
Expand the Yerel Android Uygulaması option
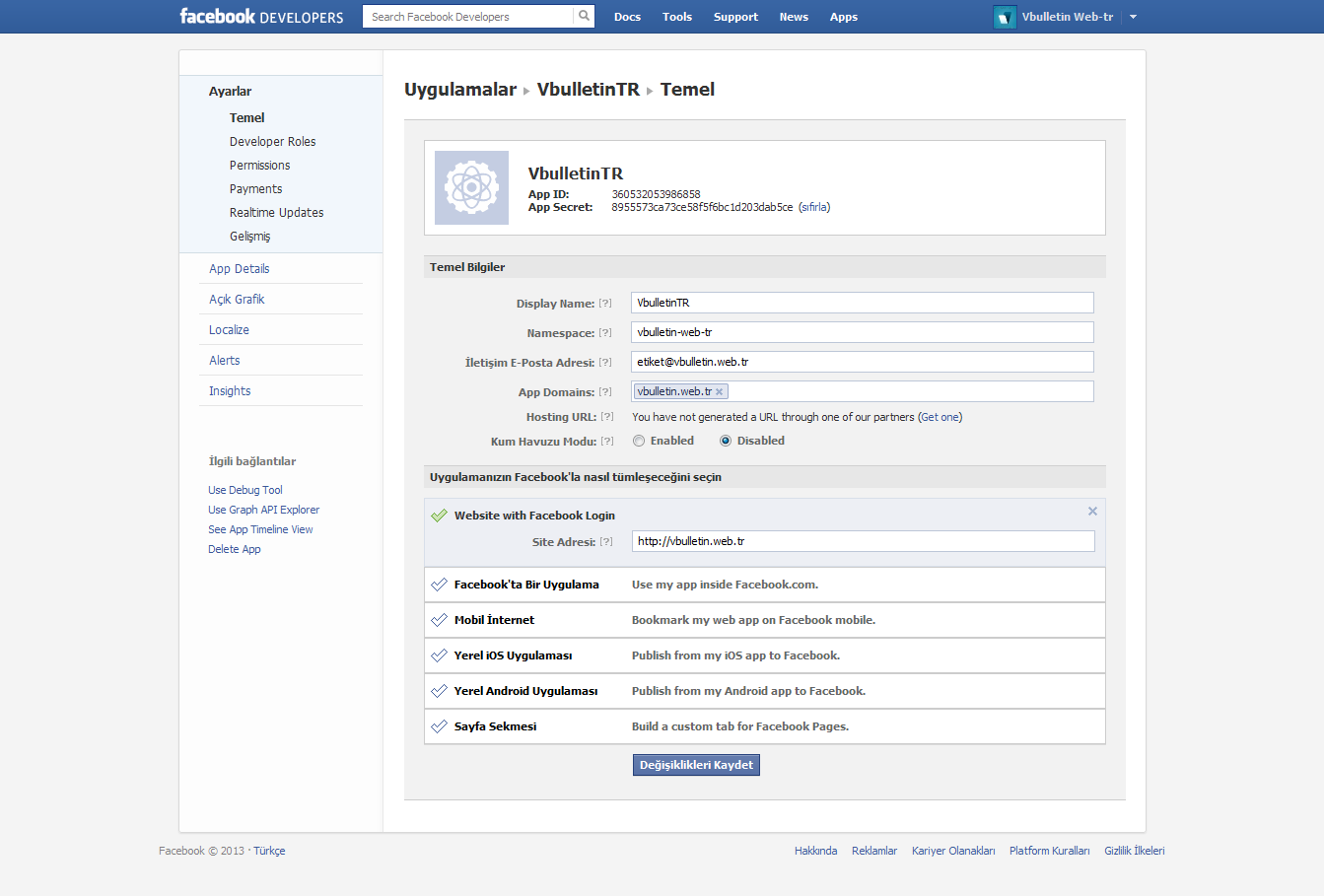(x=525, y=691)
